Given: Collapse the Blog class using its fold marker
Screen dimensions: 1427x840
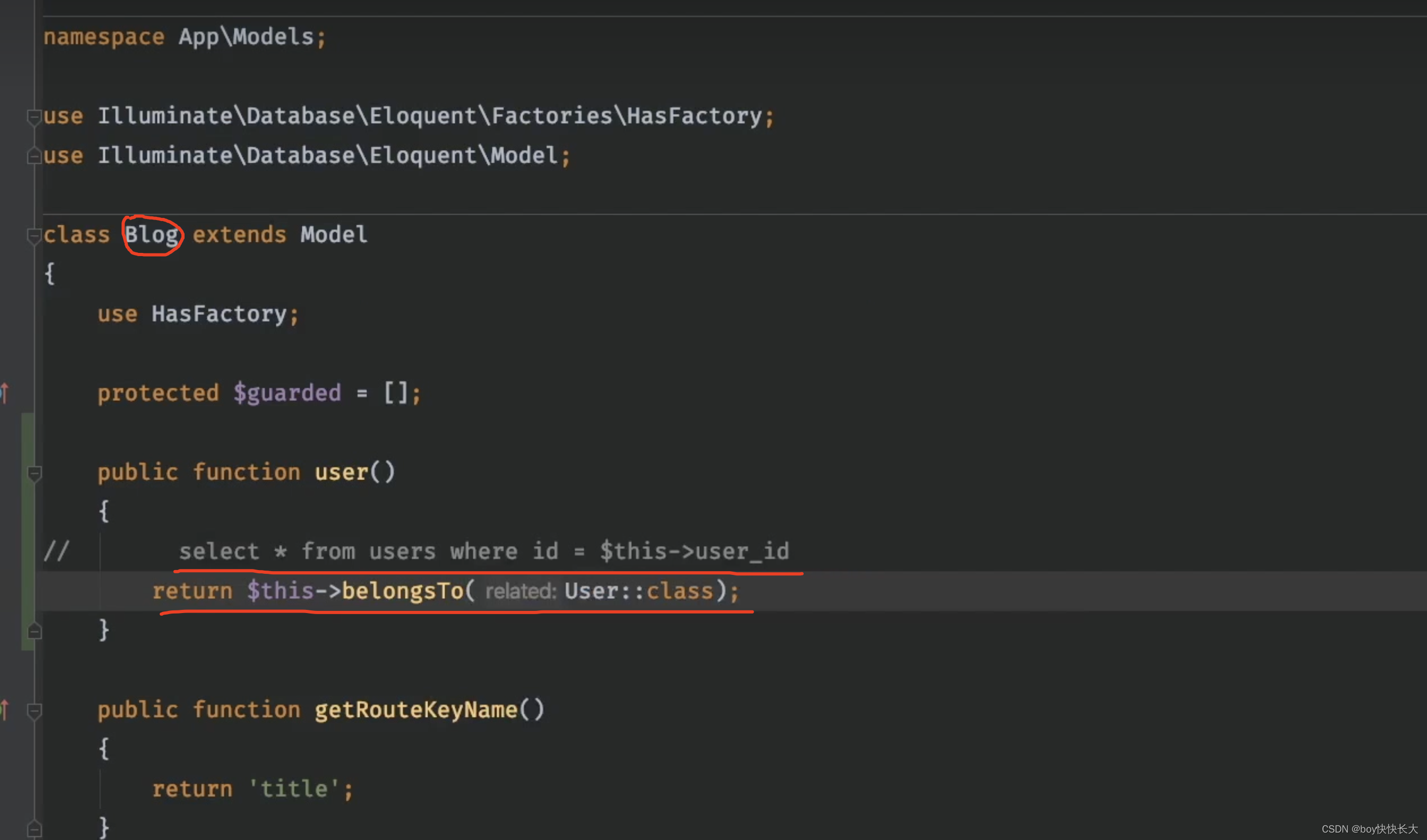Looking at the screenshot, I should (x=34, y=235).
